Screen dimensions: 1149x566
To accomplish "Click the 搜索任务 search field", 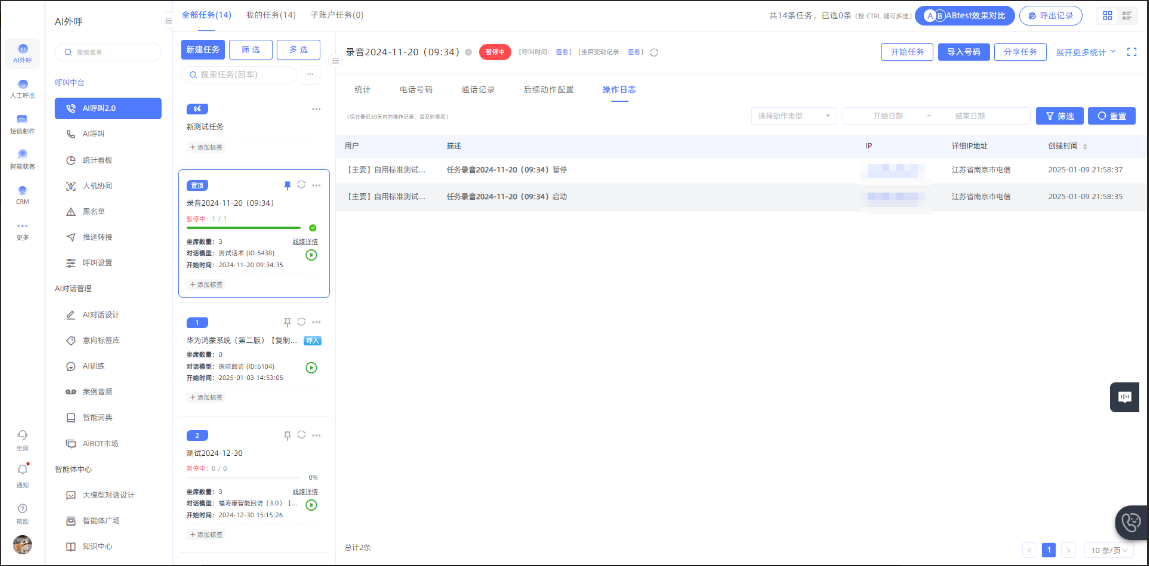I will pyautogui.click(x=240, y=75).
